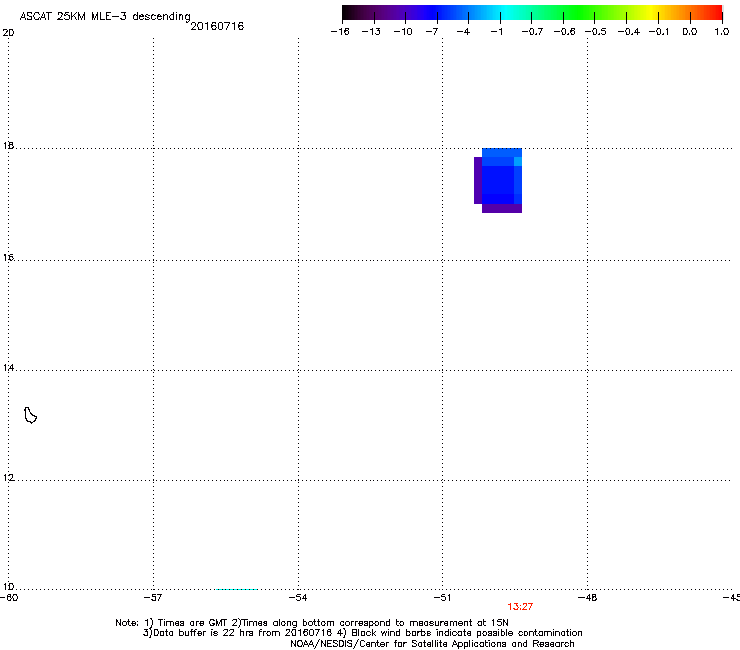Click longitude label -48
The width and height of the screenshot is (740, 650).
point(588,598)
